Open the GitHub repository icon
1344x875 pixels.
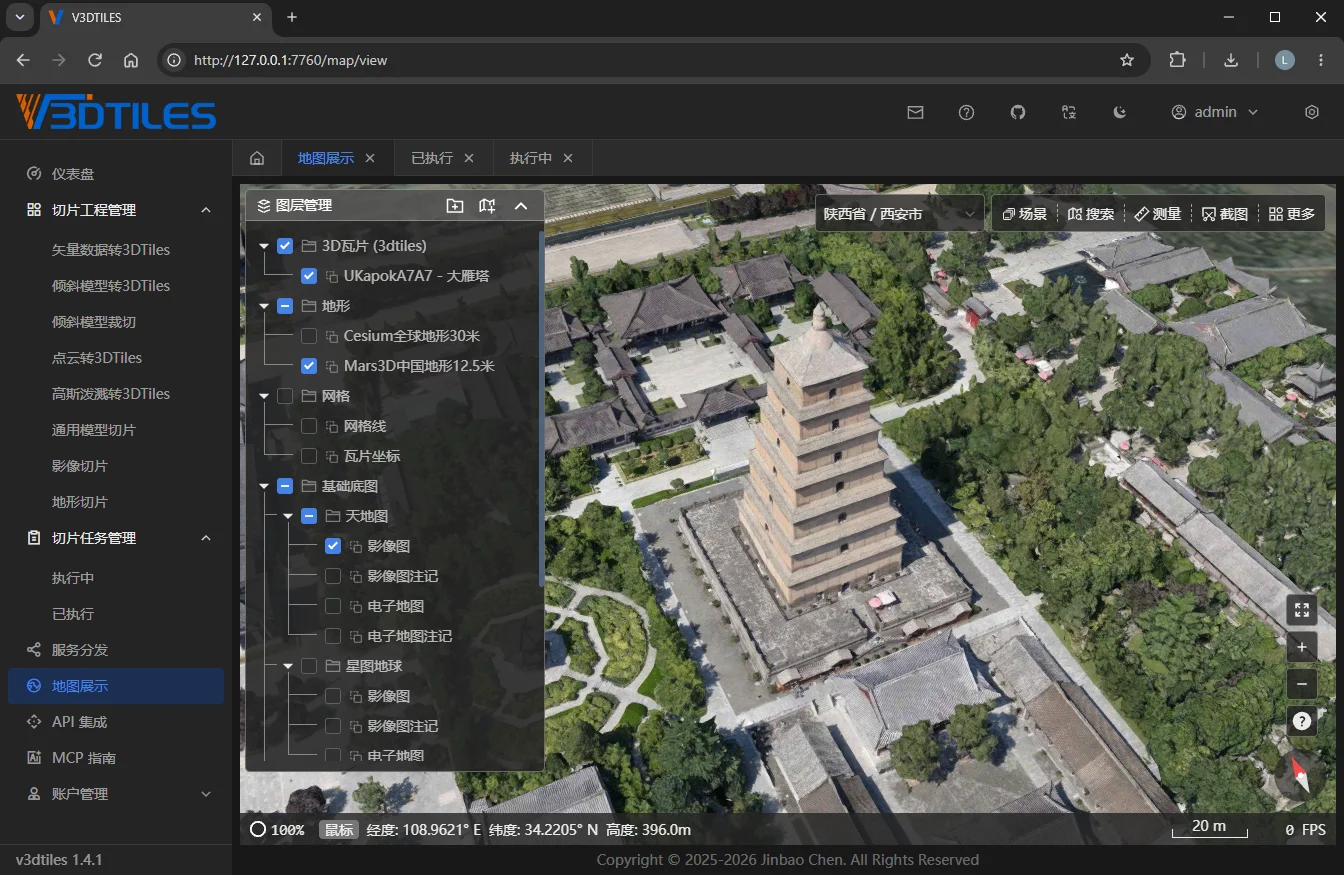[1018, 112]
